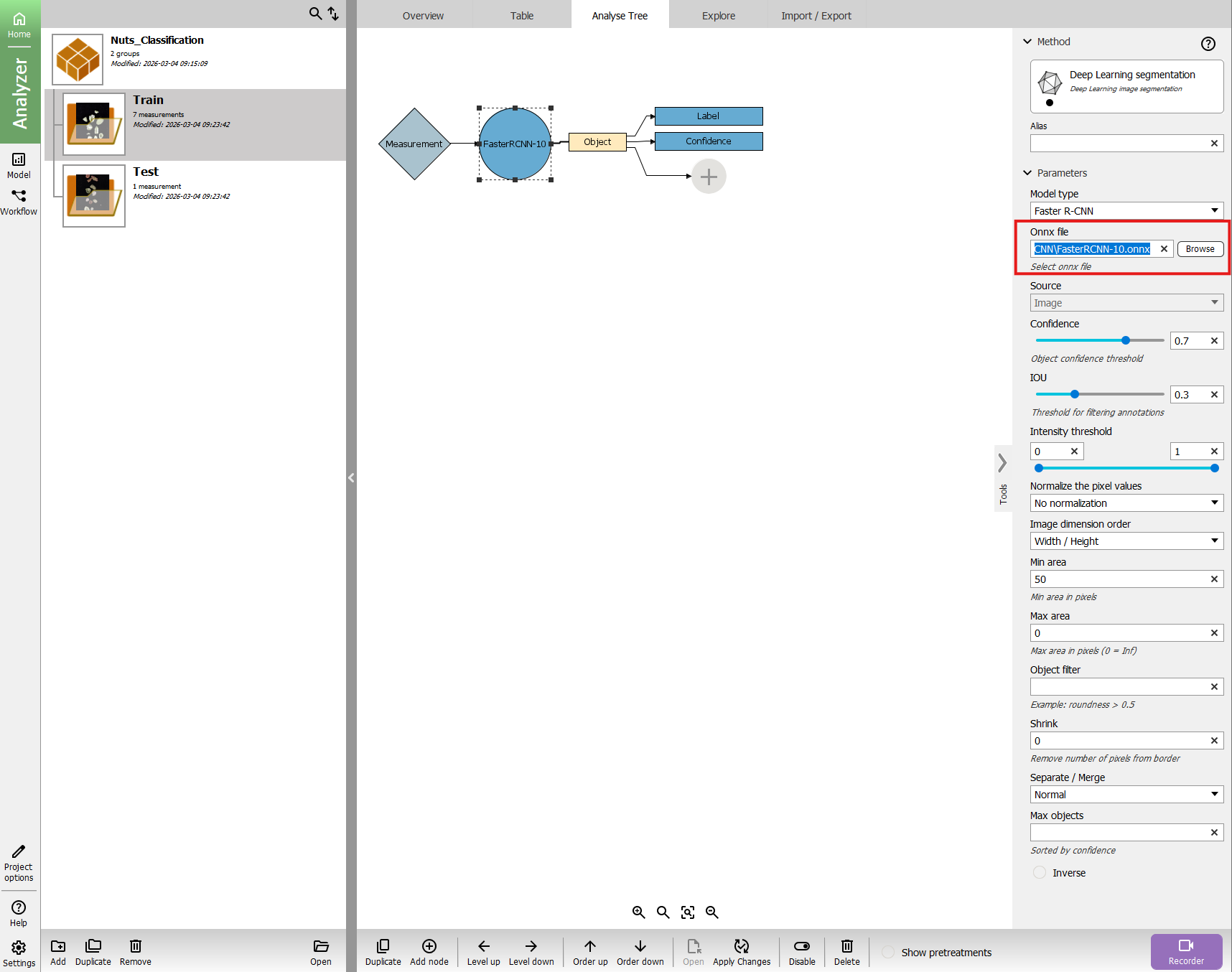The image size is (1232, 972).
Task: Click the Delete node trash icon
Action: pos(846,946)
